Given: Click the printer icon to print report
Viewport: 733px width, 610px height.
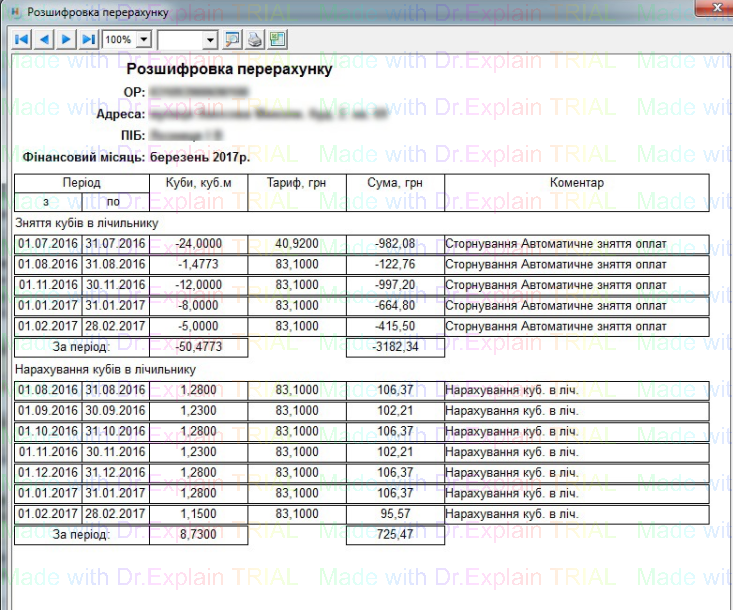Looking at the screenshot, I should (255, 40).
